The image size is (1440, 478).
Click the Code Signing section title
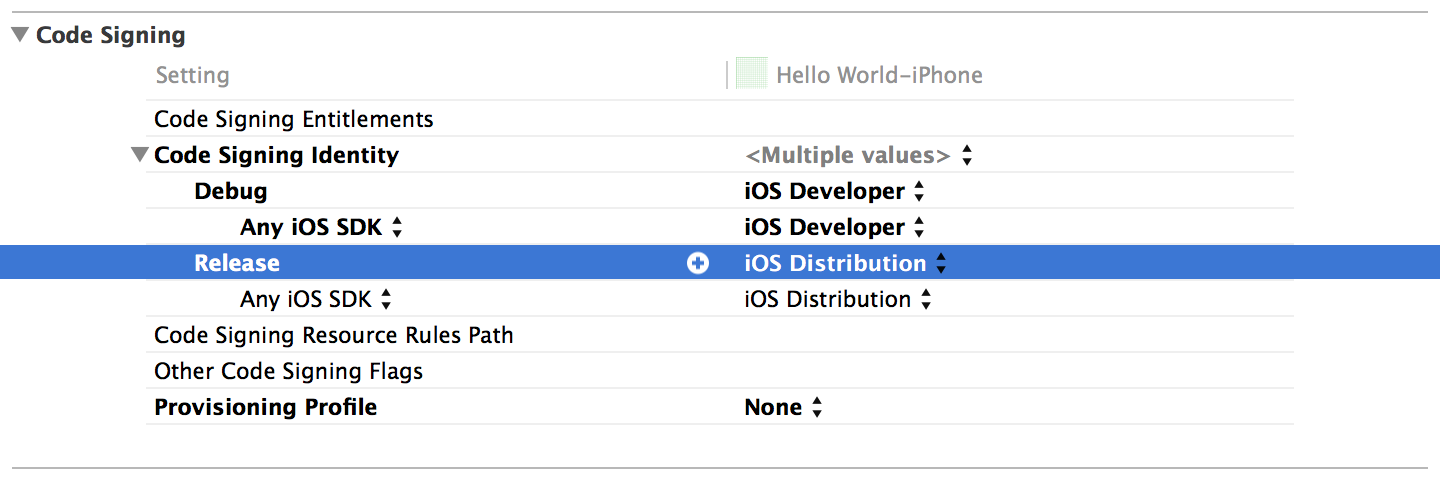click(x=111, y=35)
